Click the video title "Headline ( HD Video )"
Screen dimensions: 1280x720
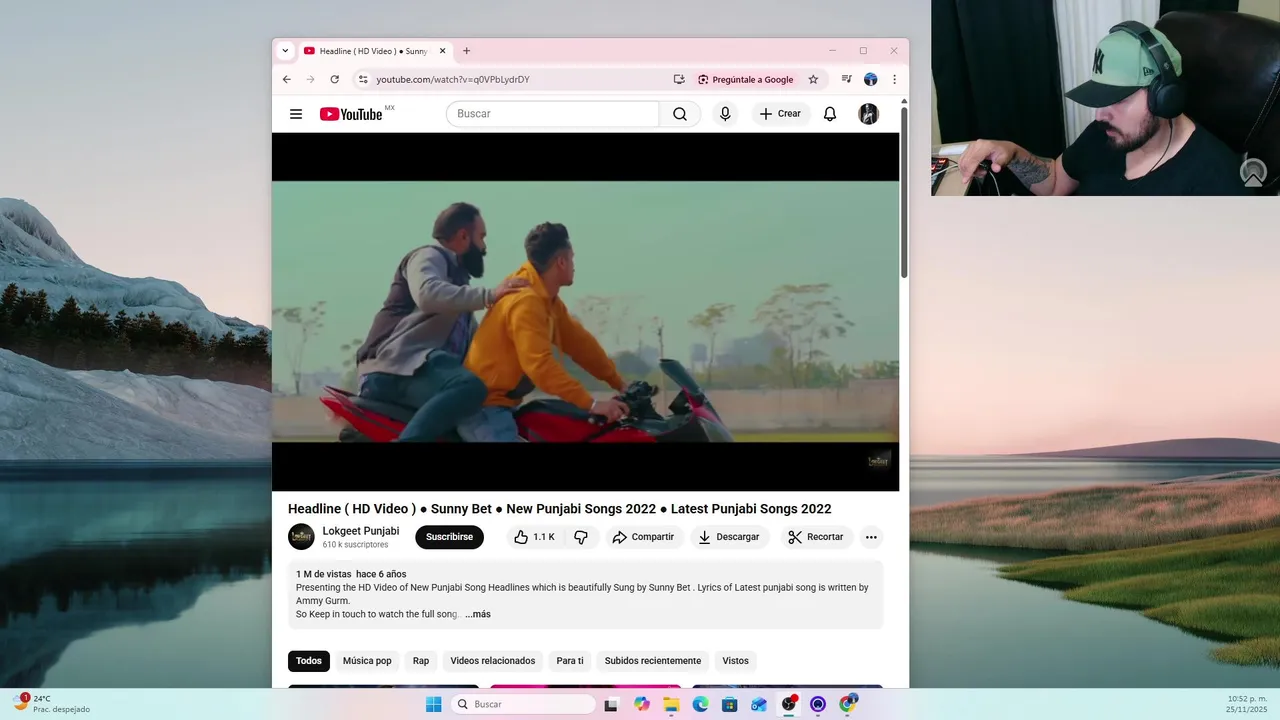coord(352,509)
